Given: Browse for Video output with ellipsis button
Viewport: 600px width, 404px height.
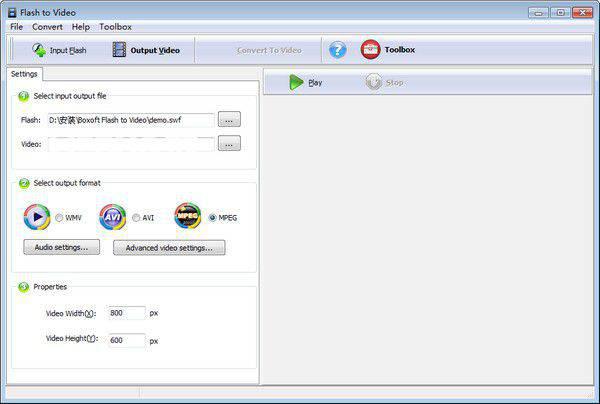Looking at the screenshot, I should coord(229,143).
